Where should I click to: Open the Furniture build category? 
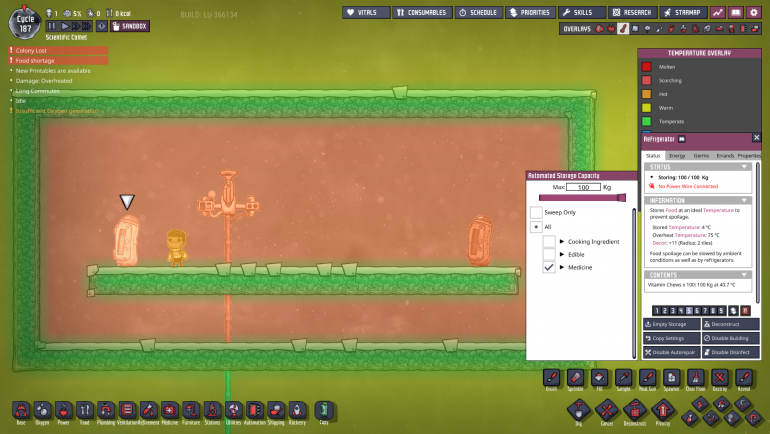[x=191, y=409]
